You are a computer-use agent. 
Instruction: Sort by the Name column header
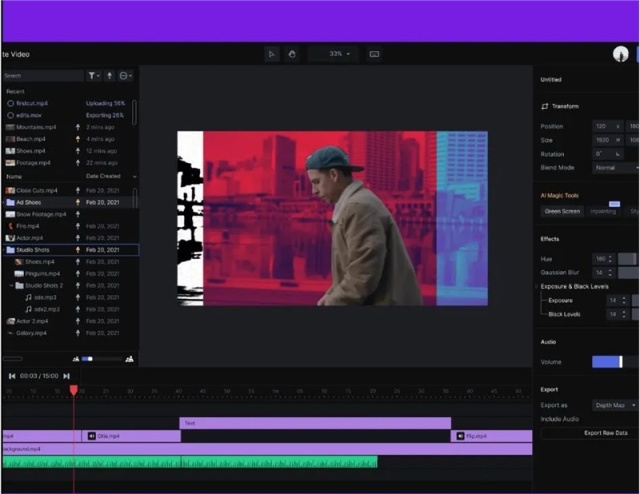point(14,176)
